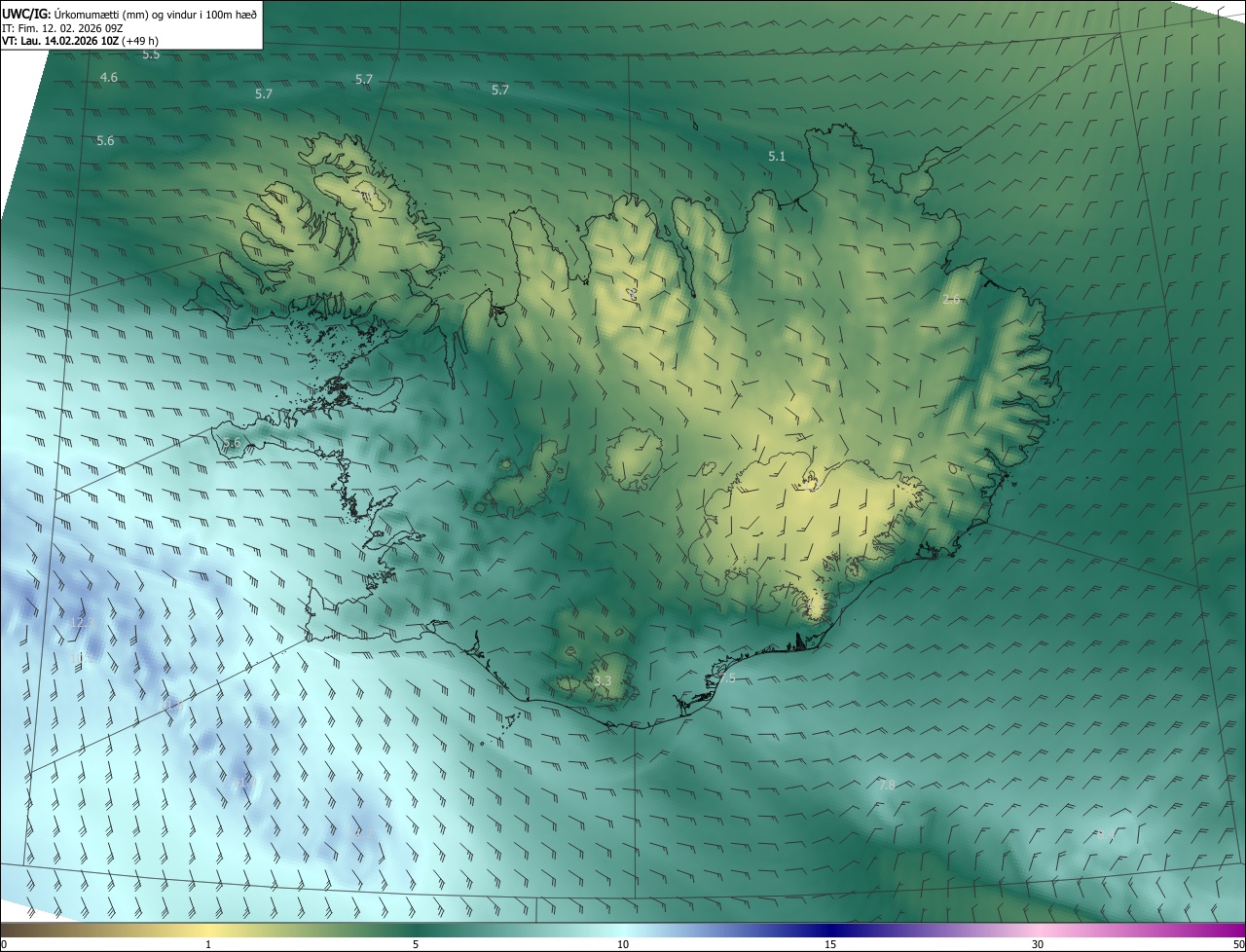
Task: Click the 1 tick on the colour scale
Action: point(208,944)
